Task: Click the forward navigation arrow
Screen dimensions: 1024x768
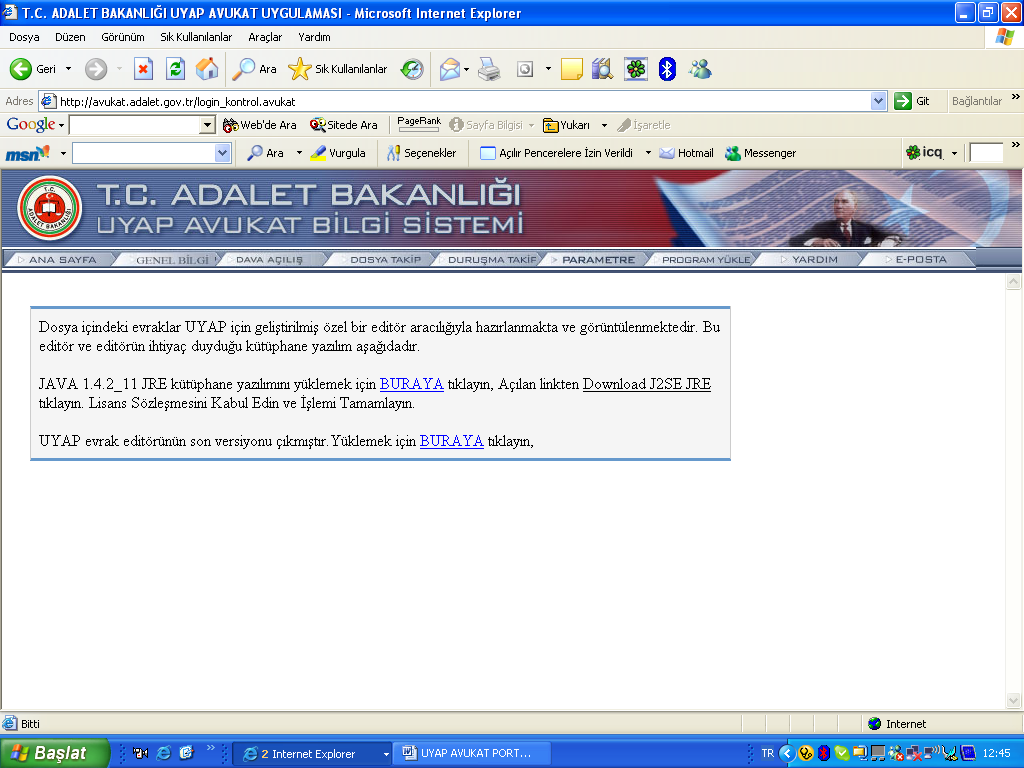Action: pyautogui.click(x=96, y=69)
